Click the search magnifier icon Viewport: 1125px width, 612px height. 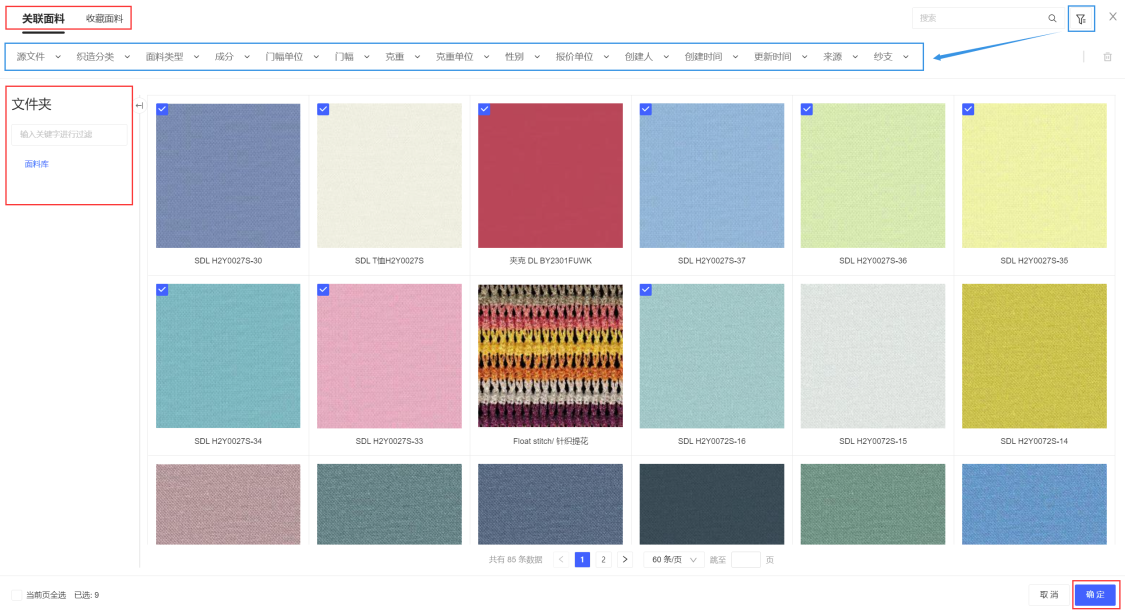tap(1052, 18)
